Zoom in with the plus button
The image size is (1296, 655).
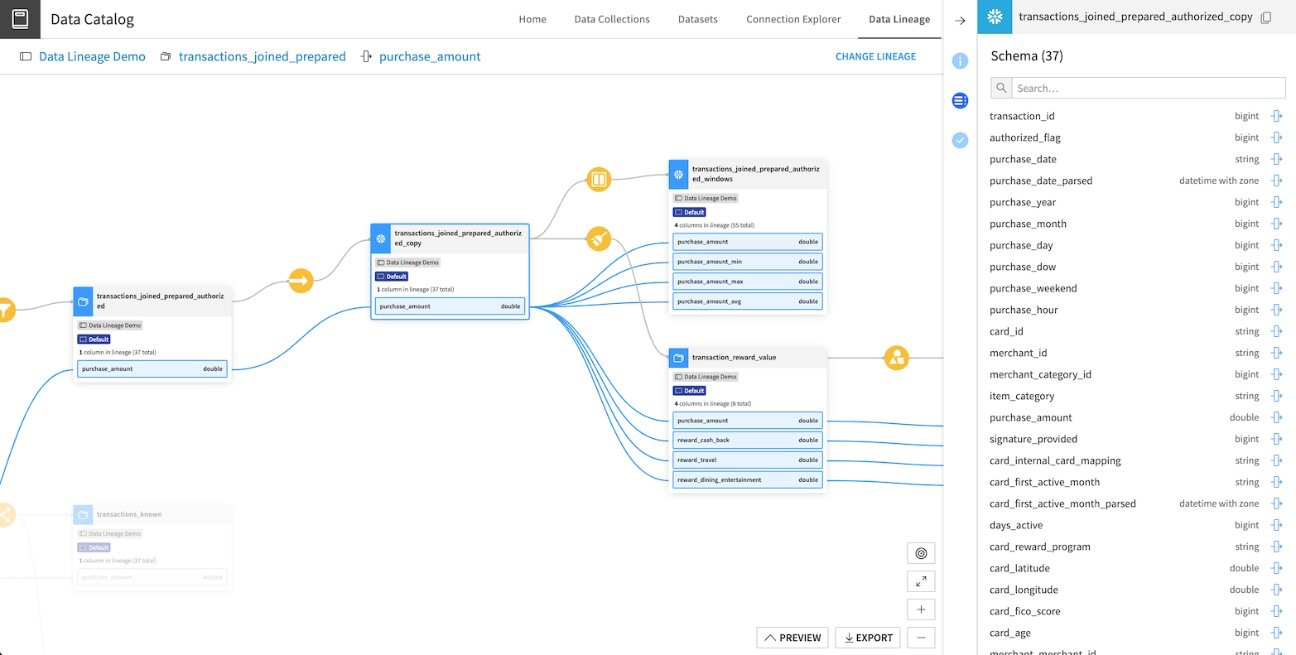click(x=921, y=609)
